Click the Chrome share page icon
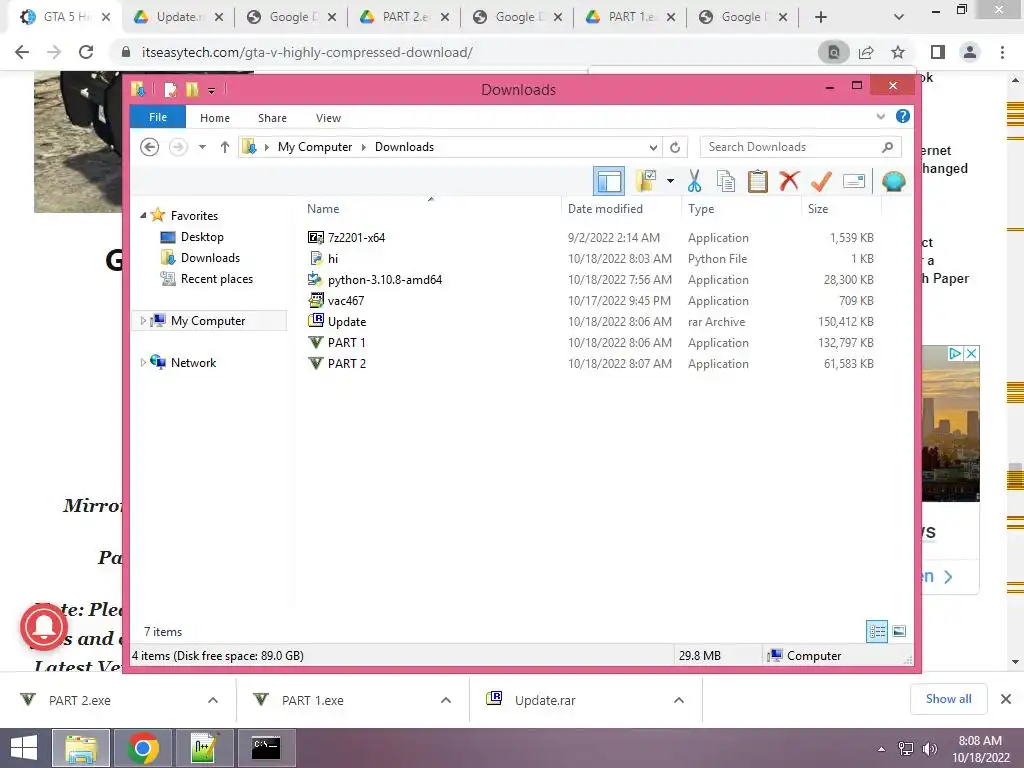The image size is (1024, 768). (x=866, y=52)
